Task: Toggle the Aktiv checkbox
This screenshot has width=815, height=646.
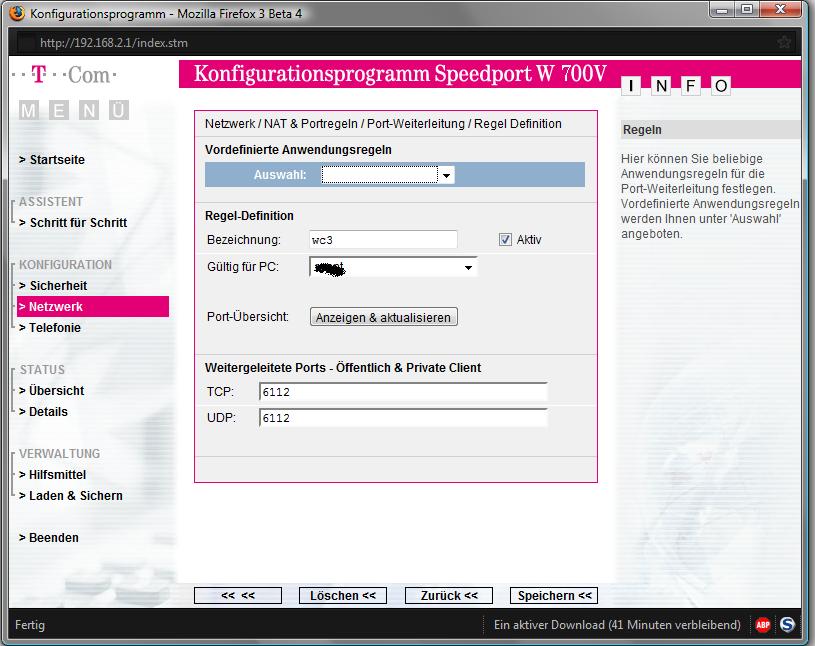Action: pos(505,240)
